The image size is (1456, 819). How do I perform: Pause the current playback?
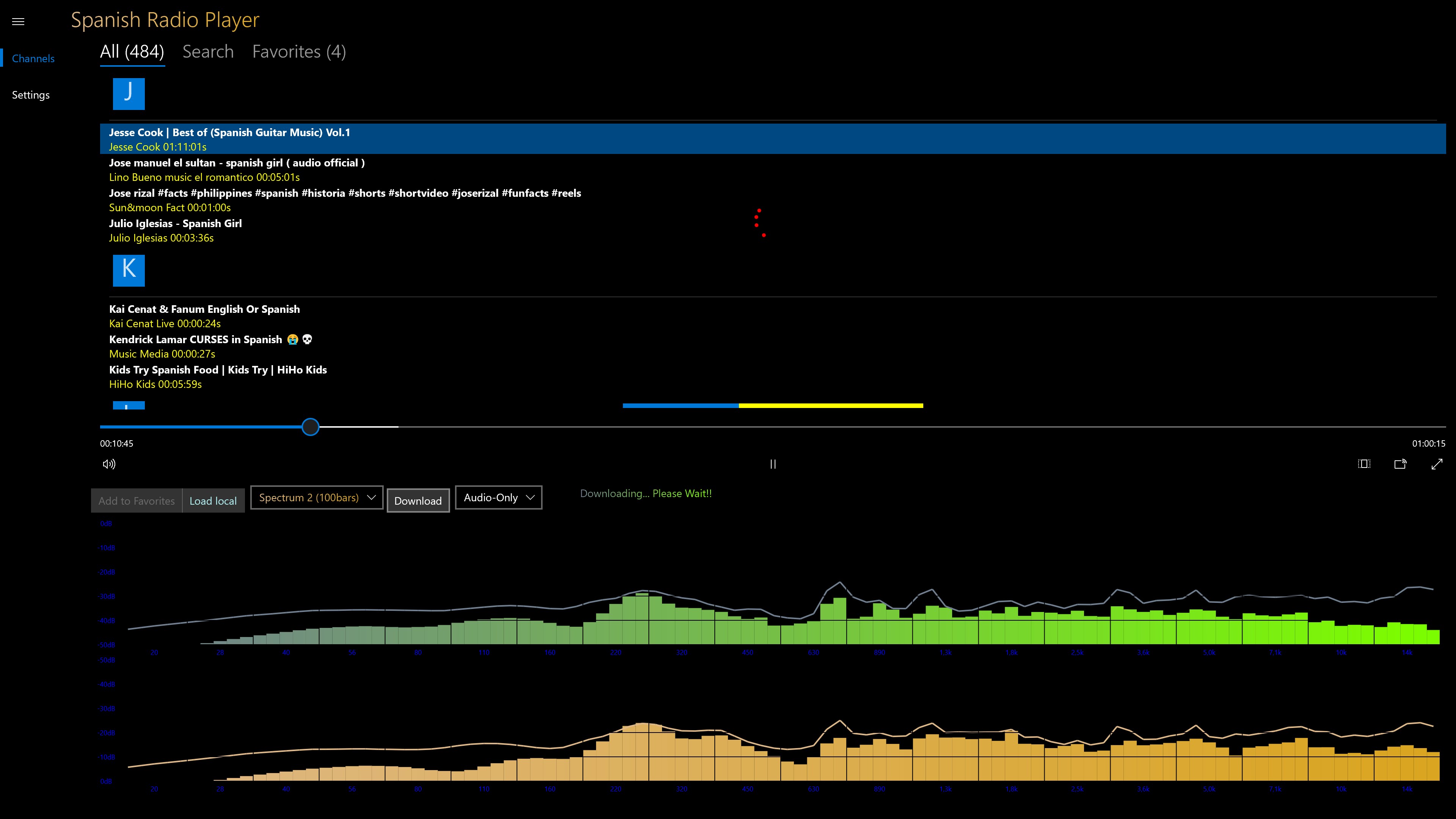(x=773, y=464)
